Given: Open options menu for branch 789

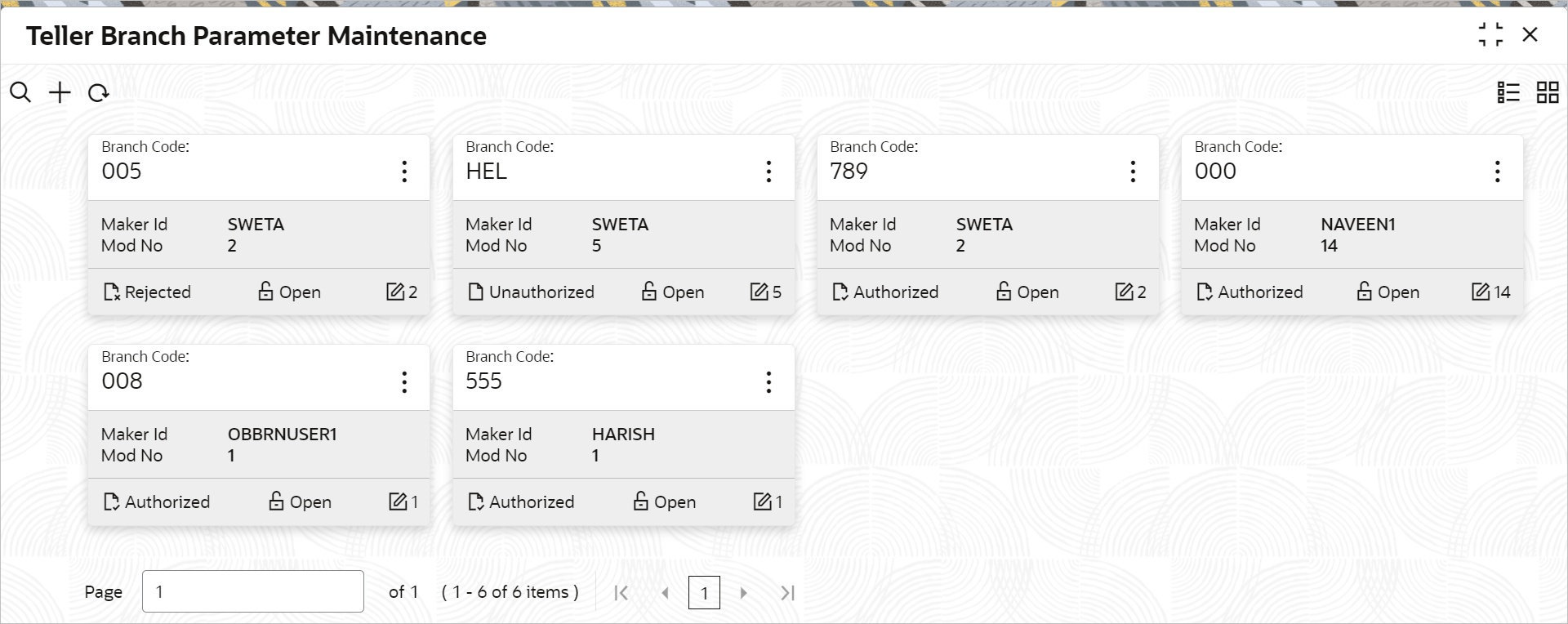Looking at the screenshot, I should coord(1133,172).
